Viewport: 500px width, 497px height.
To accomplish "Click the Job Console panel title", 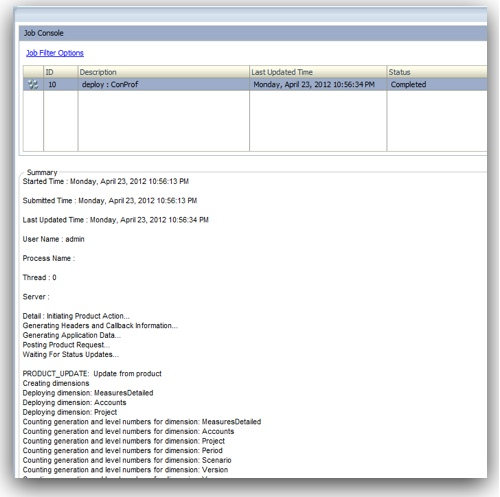I will click(44, 33).
